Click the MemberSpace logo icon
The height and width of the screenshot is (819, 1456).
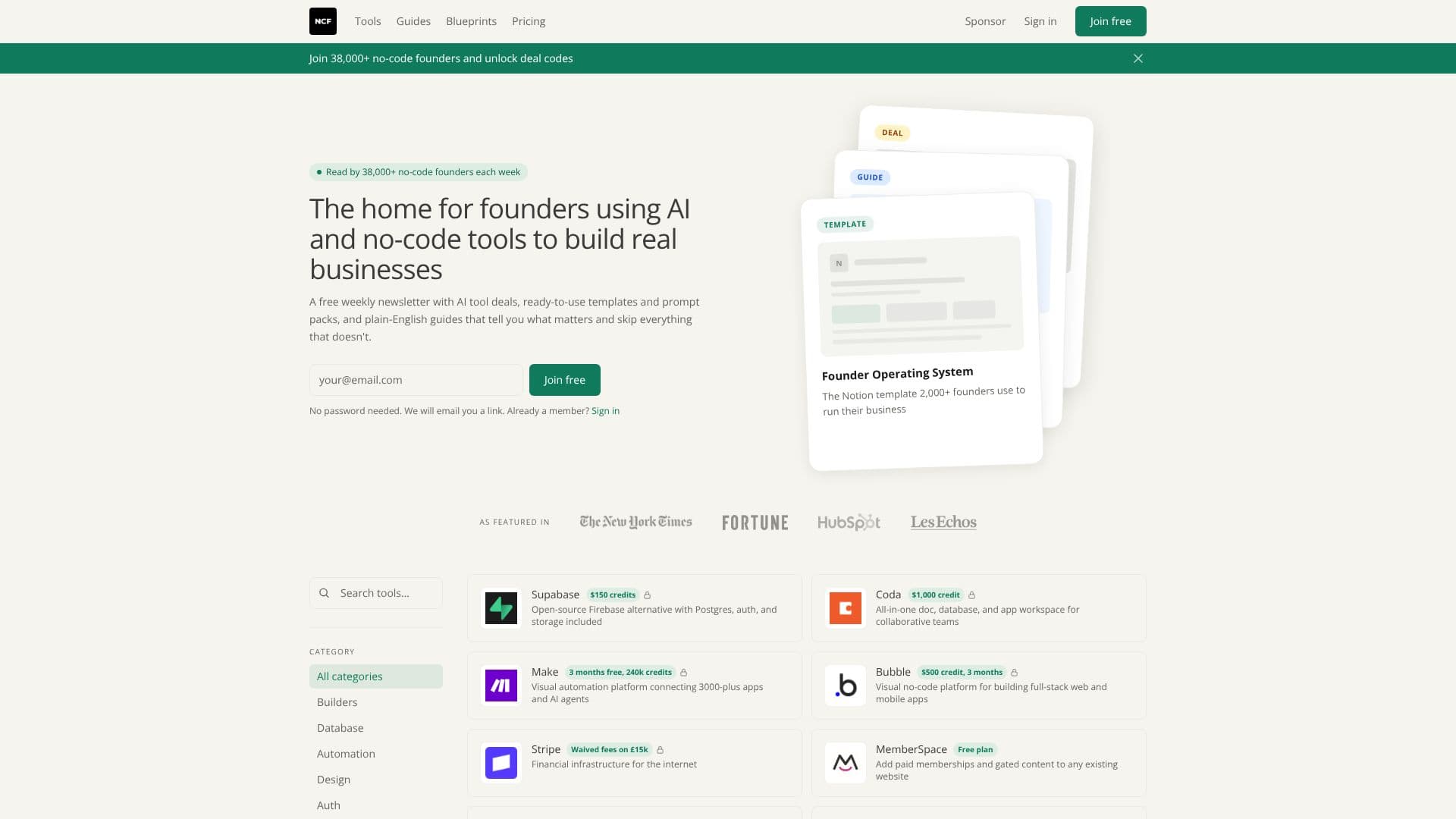pos(846,763)
